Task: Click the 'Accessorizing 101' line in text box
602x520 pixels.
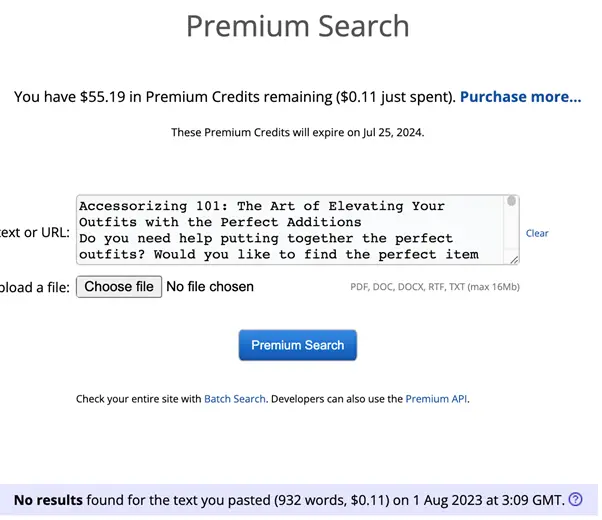Action: pyautogui.click(x=262, y=206)
